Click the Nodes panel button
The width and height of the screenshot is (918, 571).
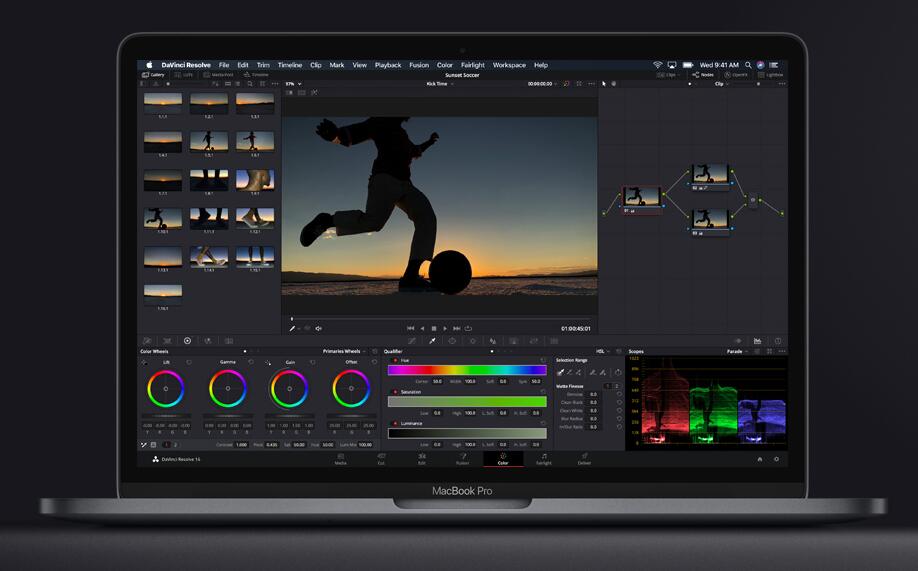tap(704, 75)
